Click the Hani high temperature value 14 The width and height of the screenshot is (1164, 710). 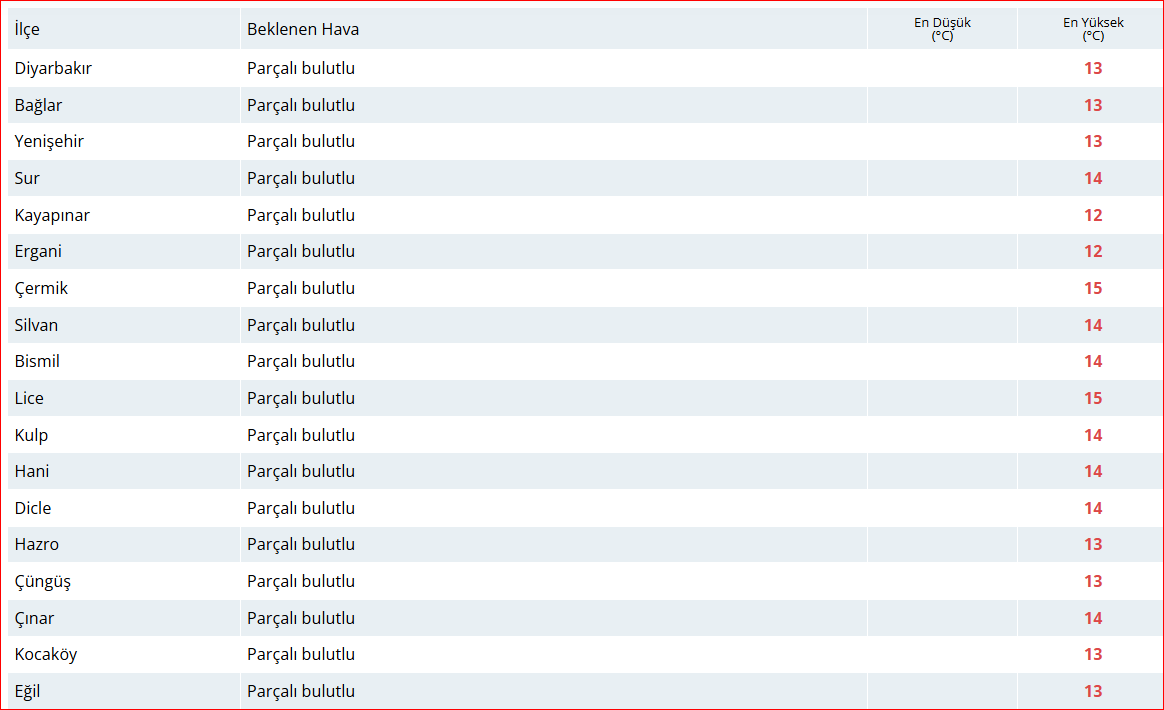(x=1092, y=472)
